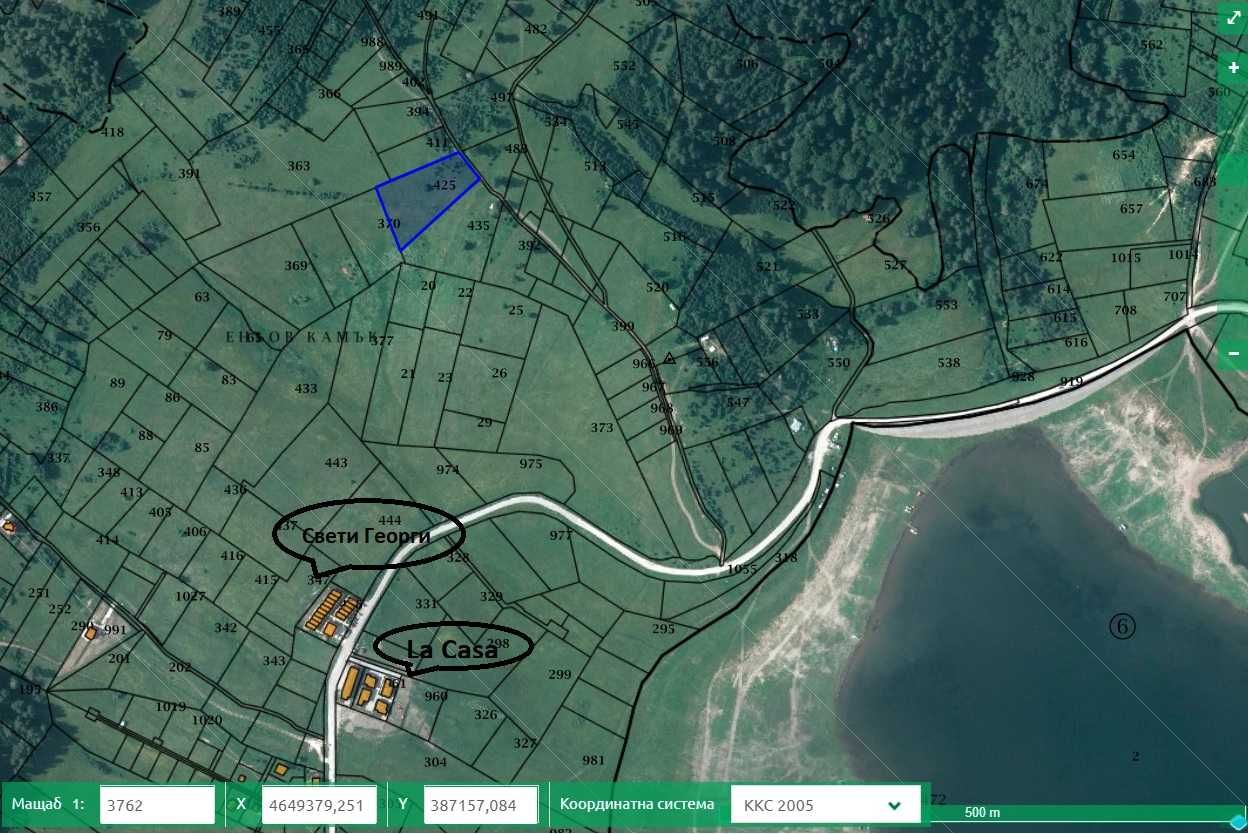Click the scale input field showing 3762
Image resolution: width=1248 pixels, height=834 pixels.
157,805
